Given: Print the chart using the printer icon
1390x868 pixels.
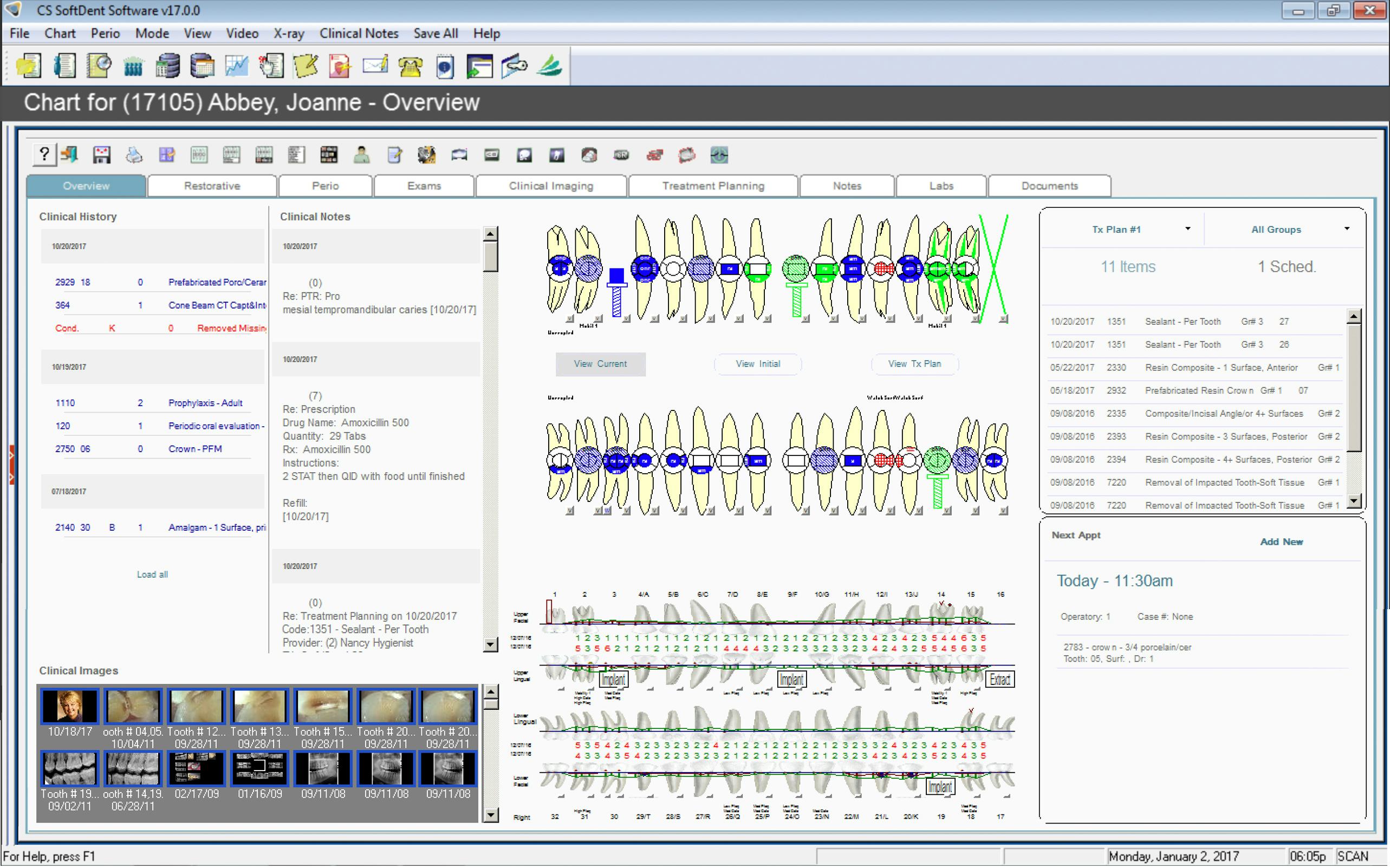Looking at the screenshot, I should click(134, 155).
